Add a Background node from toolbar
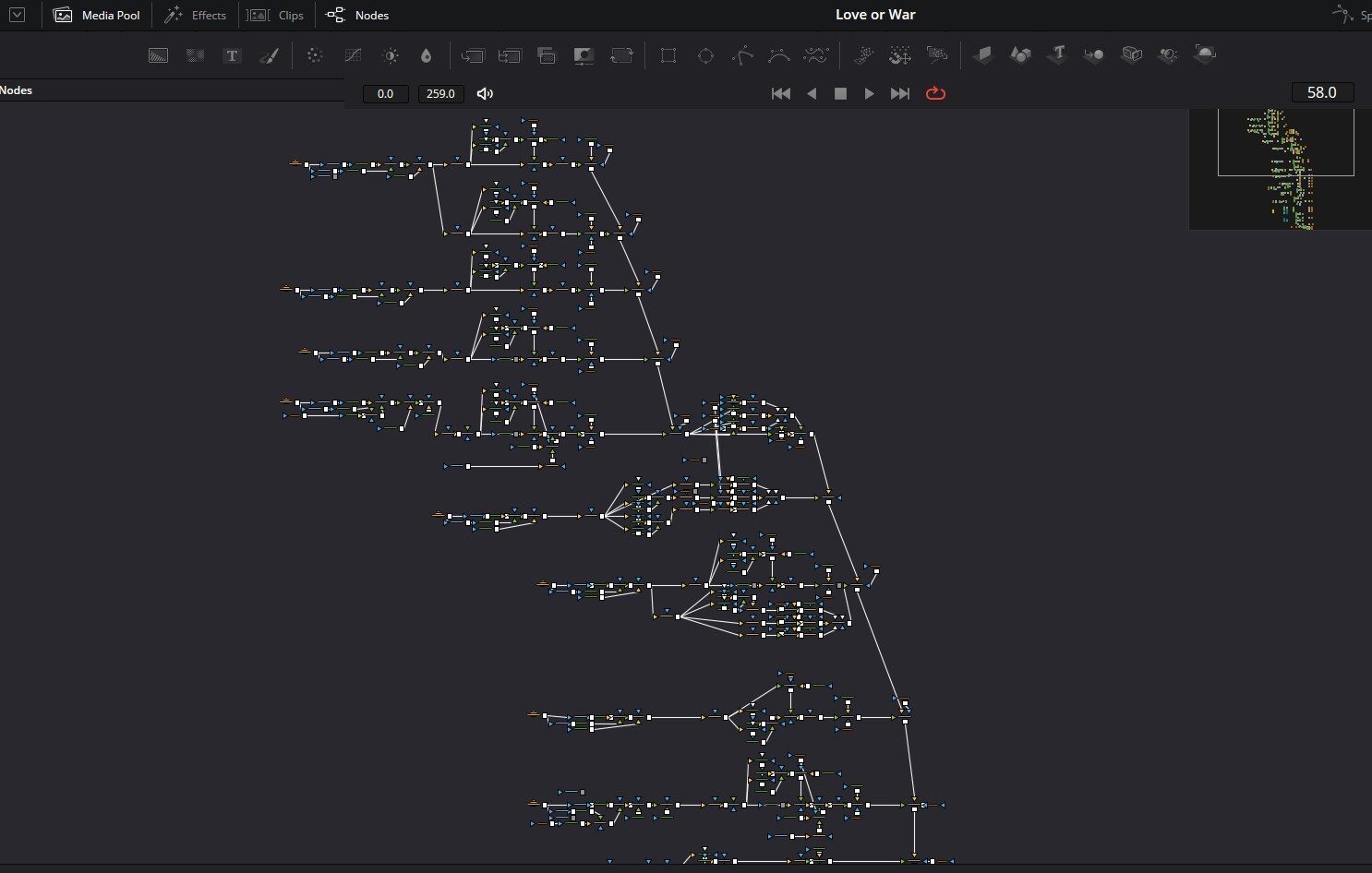Screen dimensions: 1372x873 click(x=158, y=55)
